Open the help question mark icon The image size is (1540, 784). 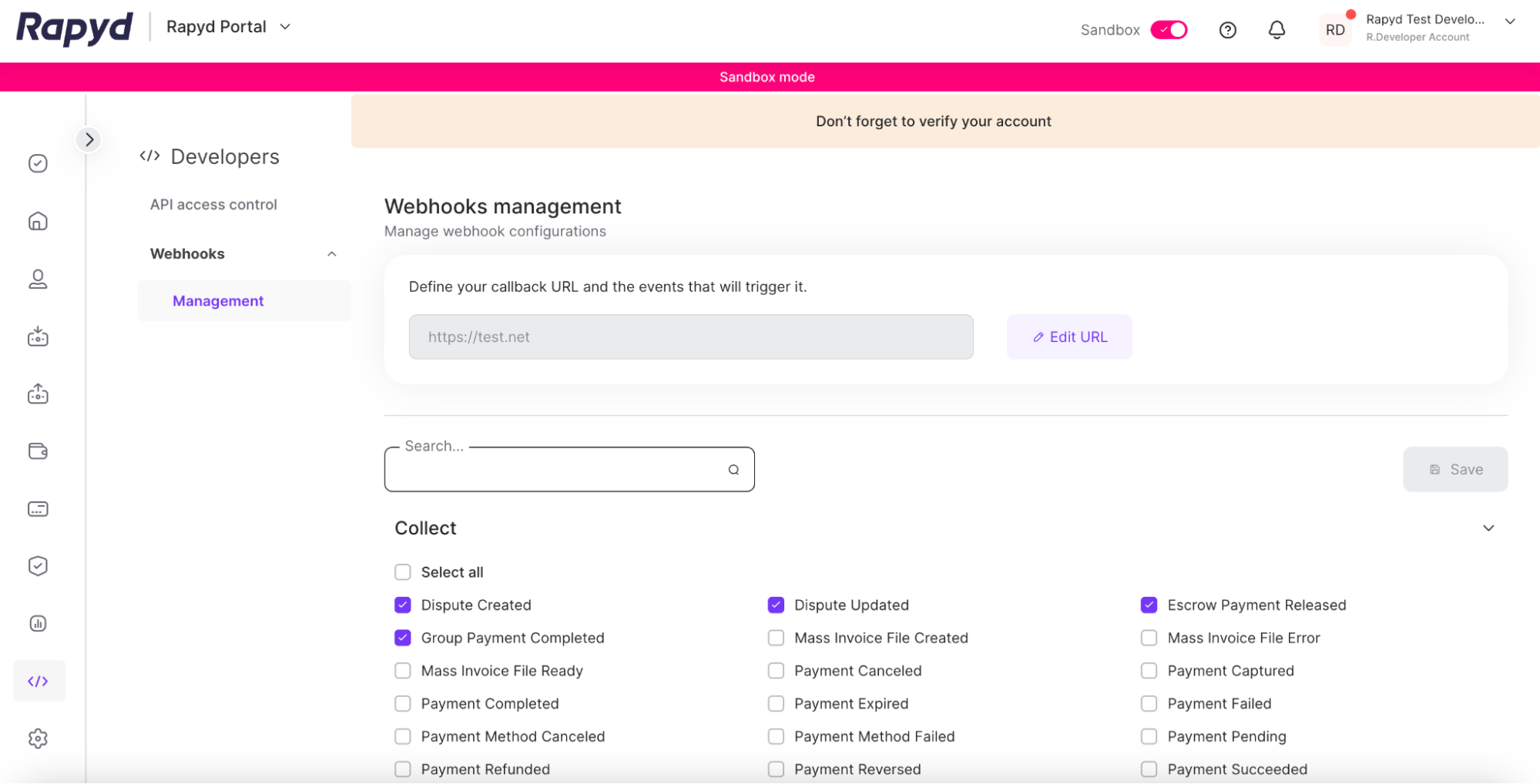click(1227, 29)
